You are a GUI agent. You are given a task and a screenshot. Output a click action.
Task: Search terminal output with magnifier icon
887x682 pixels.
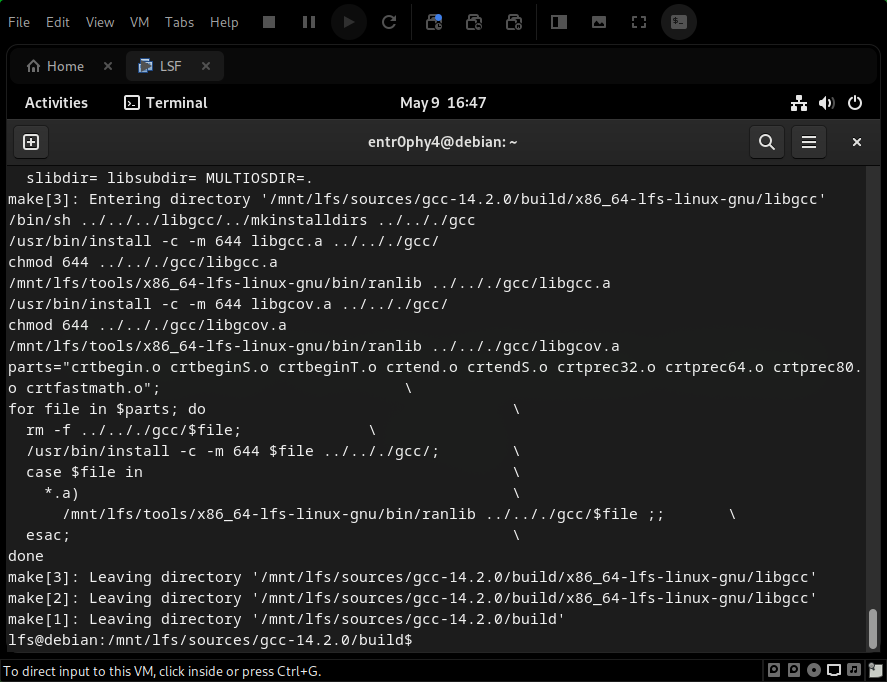tap(766, 142)
